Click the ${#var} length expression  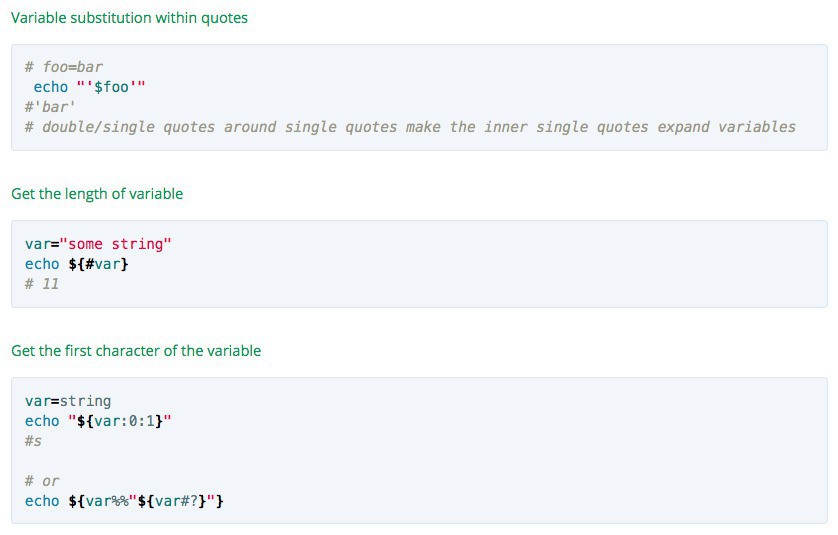[99, 264]
